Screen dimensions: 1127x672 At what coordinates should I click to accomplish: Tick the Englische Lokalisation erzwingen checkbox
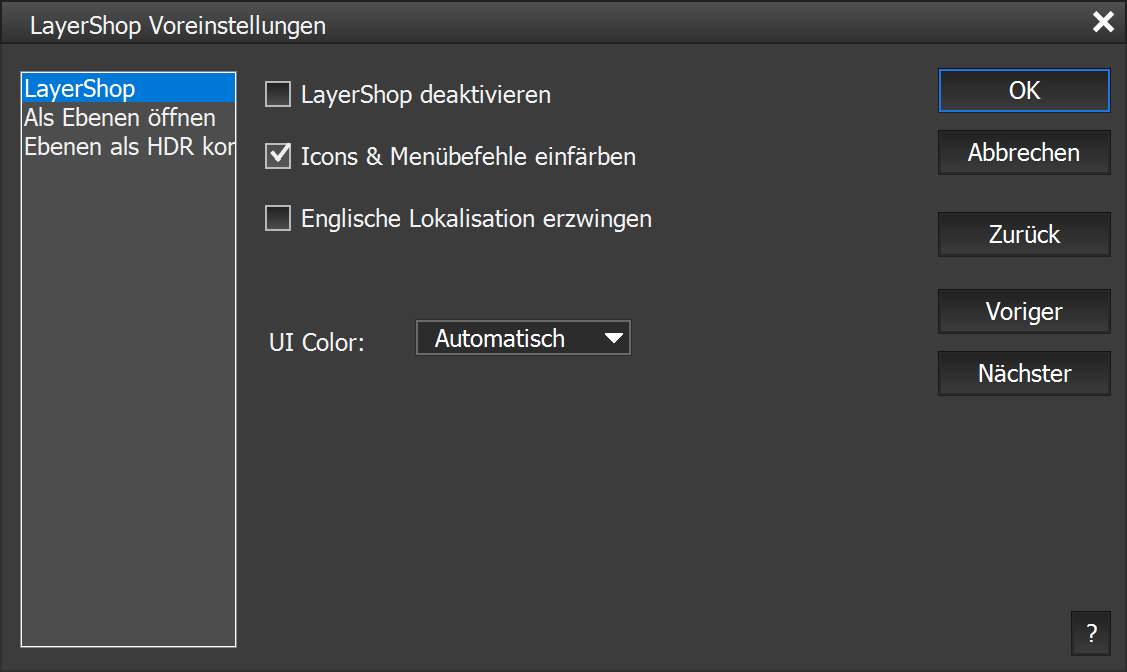(x=277, y=218)
